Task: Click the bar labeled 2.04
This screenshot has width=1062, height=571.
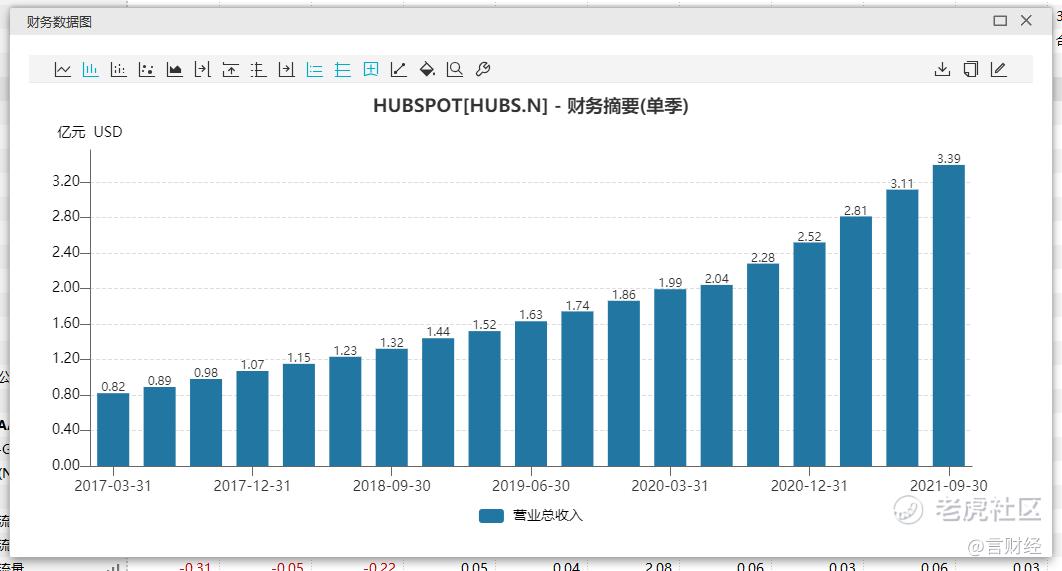Action: pos(717,375)
